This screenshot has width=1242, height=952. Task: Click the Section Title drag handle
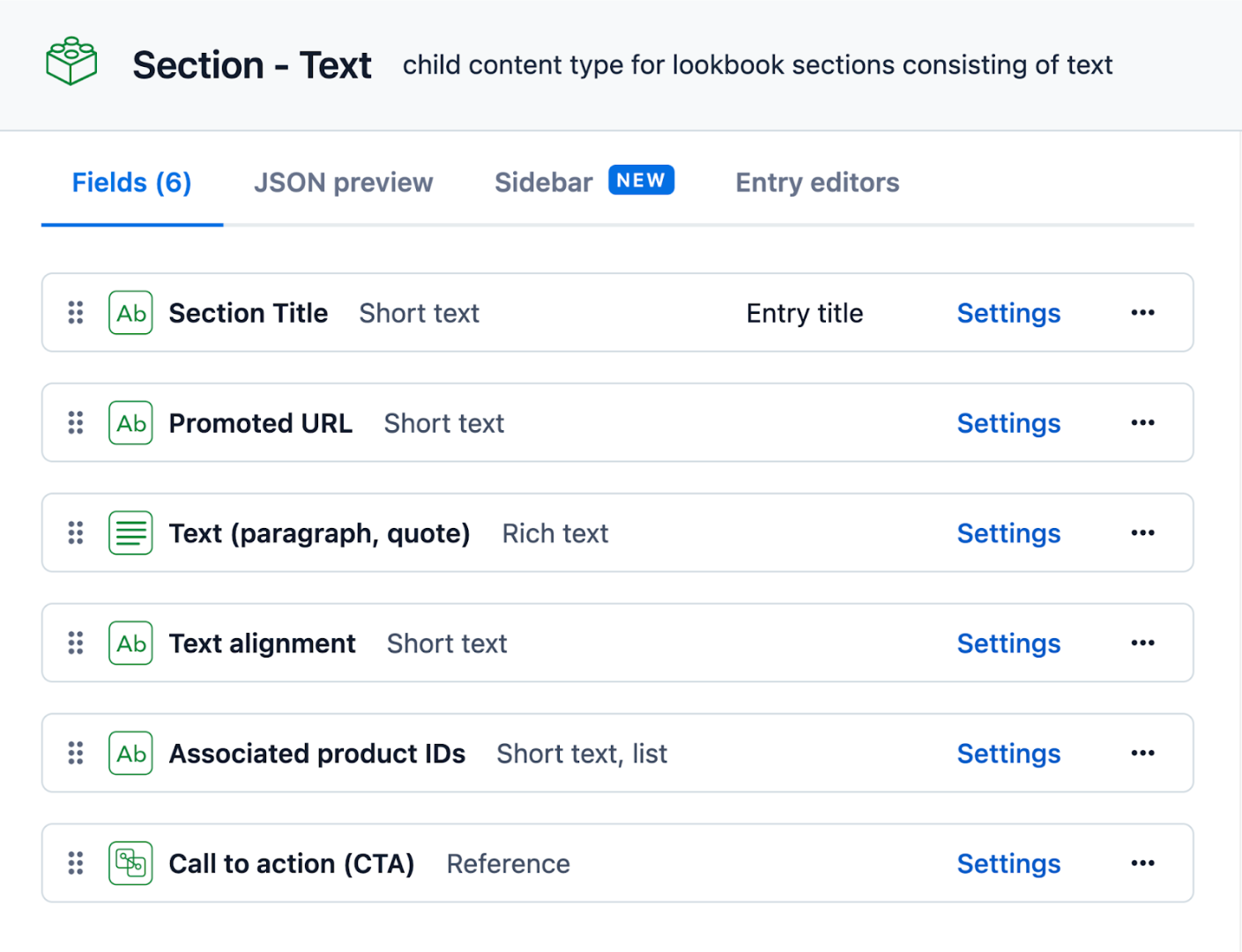[x=76, y=313]
